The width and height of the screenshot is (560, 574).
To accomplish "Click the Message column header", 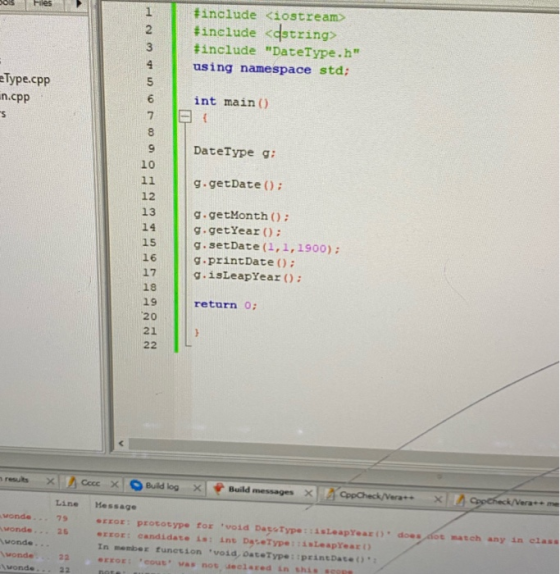I will tap(116, 506).
